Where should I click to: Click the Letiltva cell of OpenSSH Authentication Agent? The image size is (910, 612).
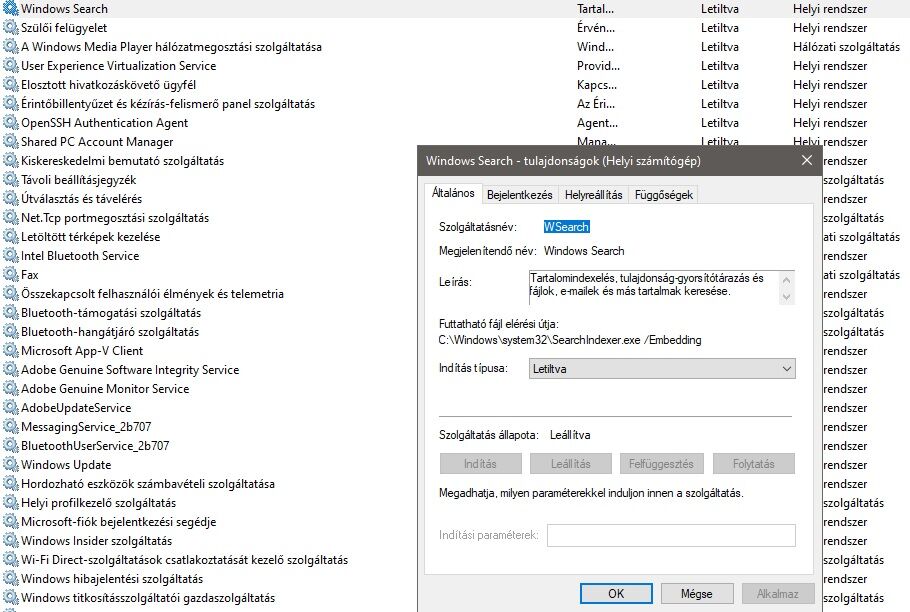tap(720, 123)
